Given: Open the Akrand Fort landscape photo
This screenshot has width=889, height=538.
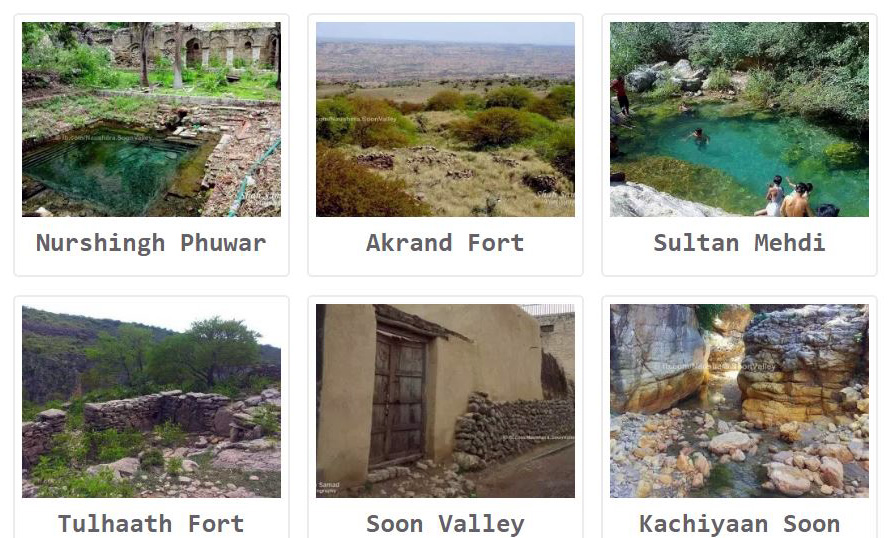Looking at the screenshot, I should [445, 119].
